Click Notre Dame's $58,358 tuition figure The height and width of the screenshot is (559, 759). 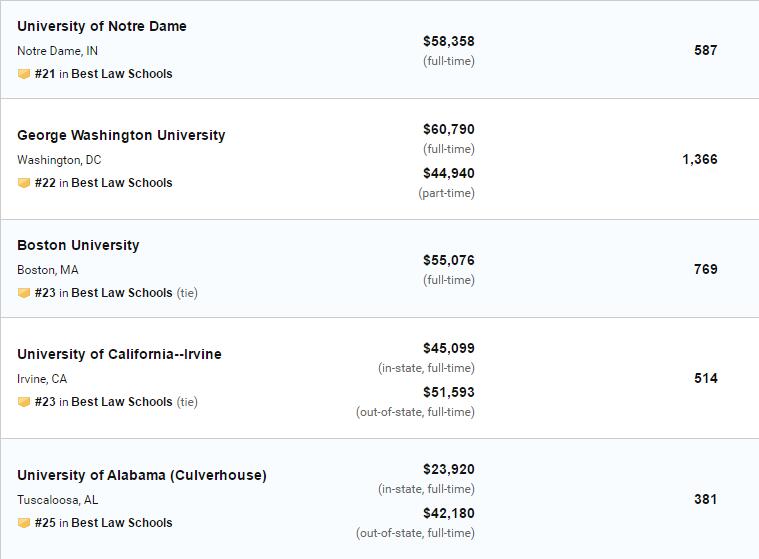pos(449,41)
